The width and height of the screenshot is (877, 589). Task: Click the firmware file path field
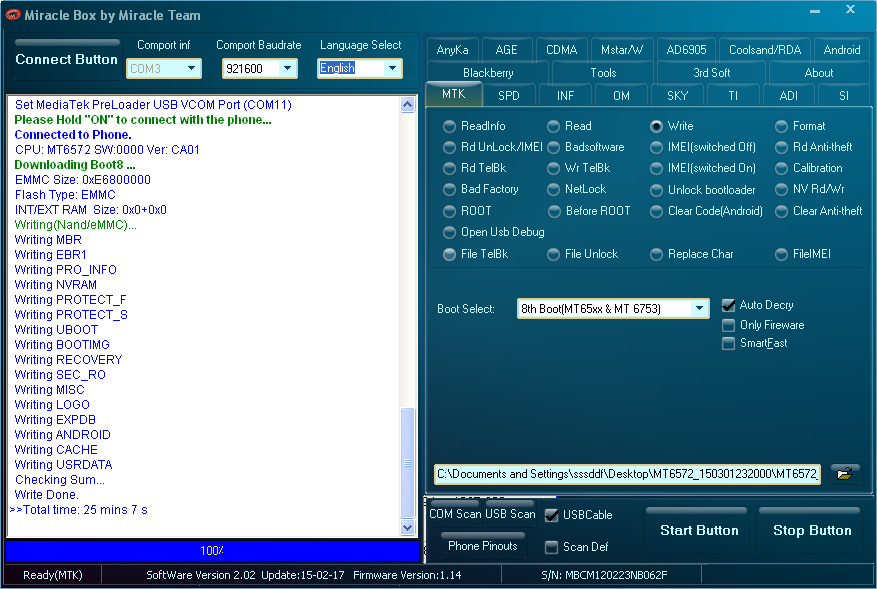coord(628,474)
